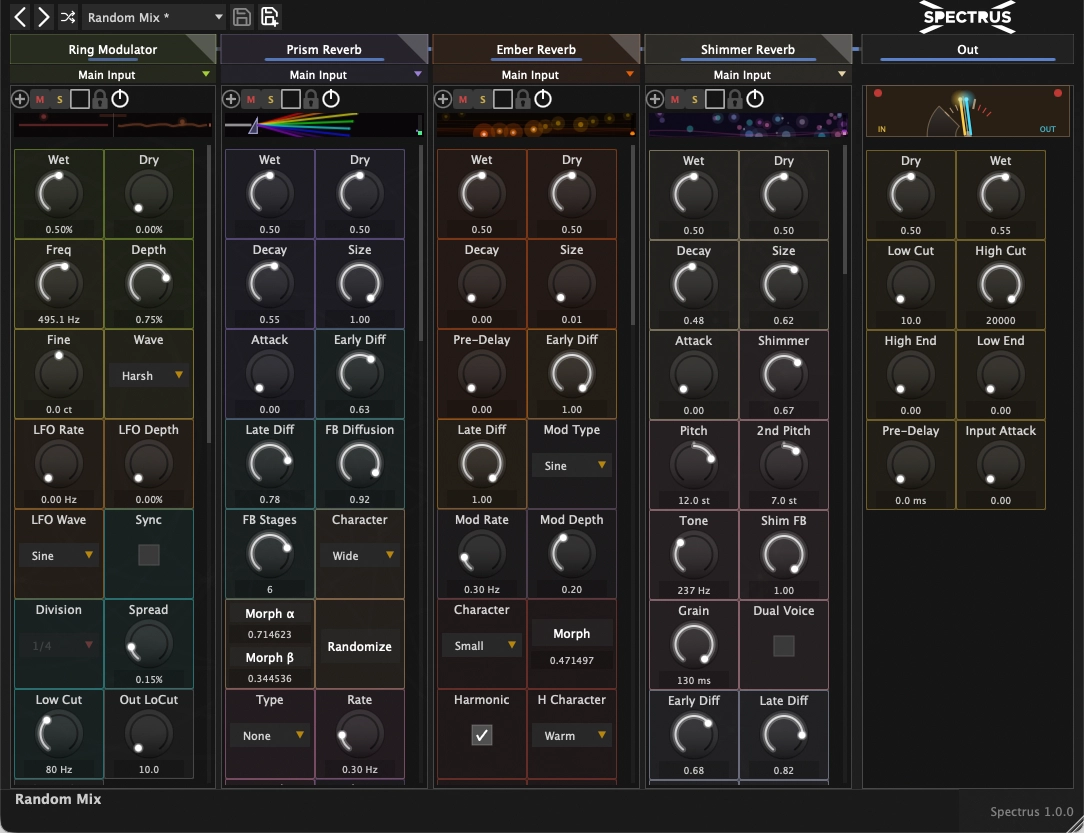The width and height of the screenshot is (1084, 833).
Task: Mute the Ring Modulator with the M button
Action: point(41,99)
